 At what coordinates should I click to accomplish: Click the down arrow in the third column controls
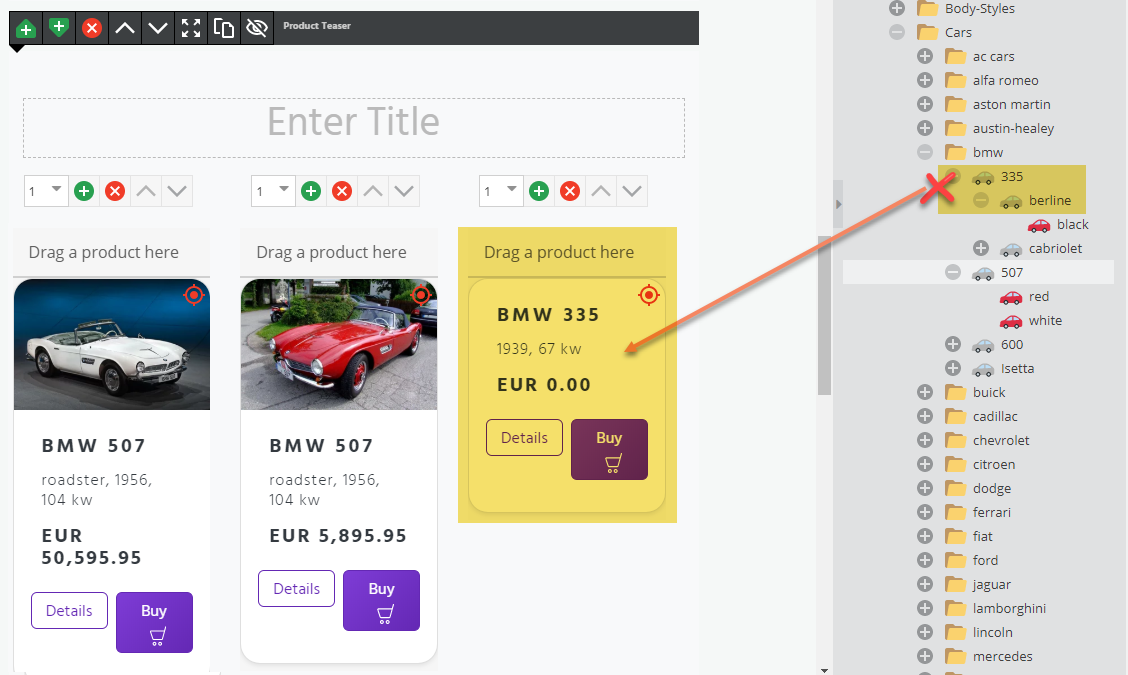click(632, 191)
